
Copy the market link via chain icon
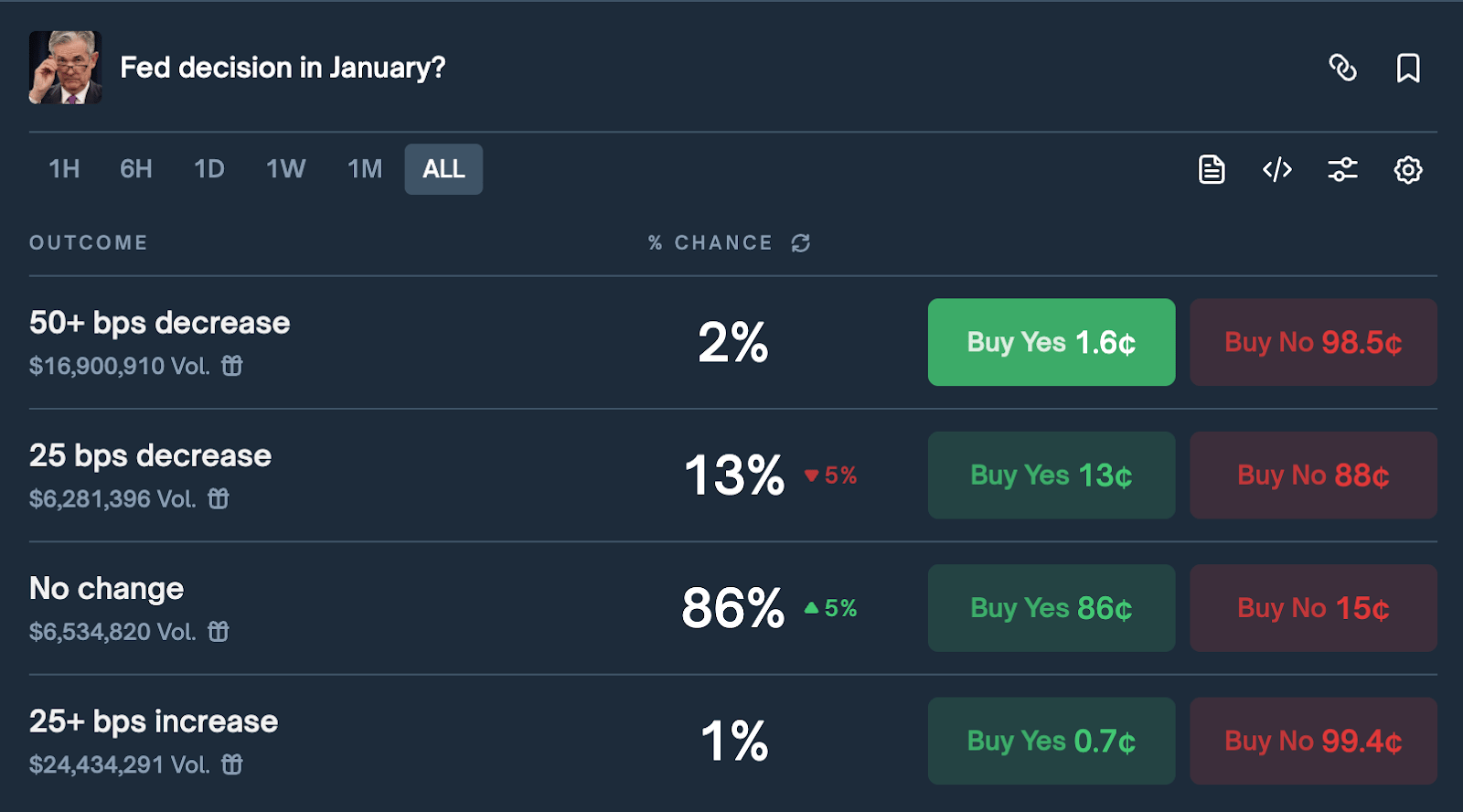click(1342, 68)
